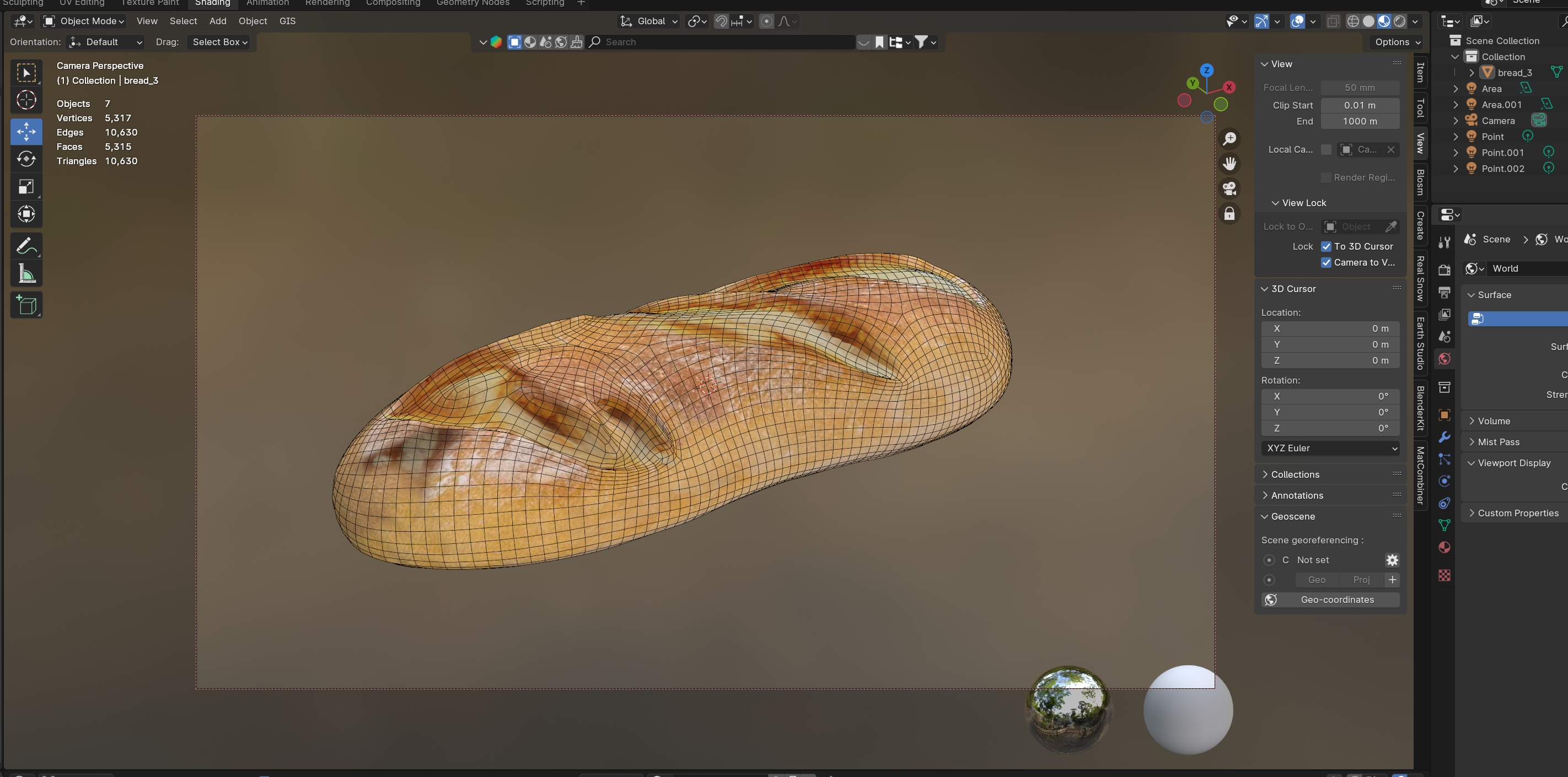Image resolution: width=1568 pixels, height=777 pixels.
Task: Disable the Camera to View checkbox
Action: click(x=1326, y=262)
